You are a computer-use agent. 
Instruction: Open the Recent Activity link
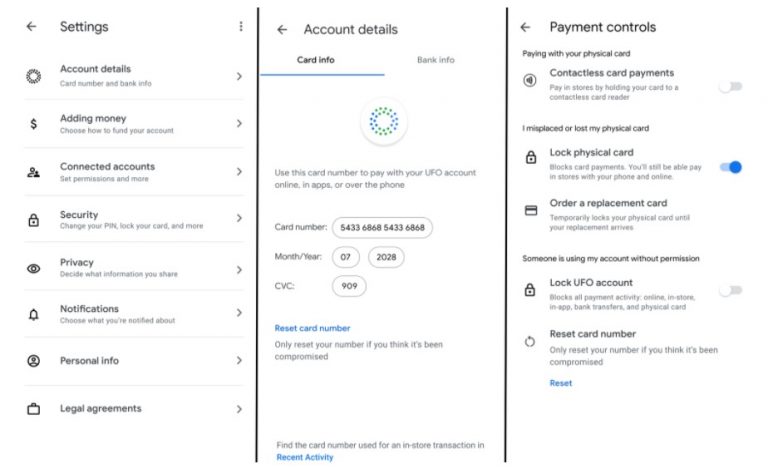305,457
